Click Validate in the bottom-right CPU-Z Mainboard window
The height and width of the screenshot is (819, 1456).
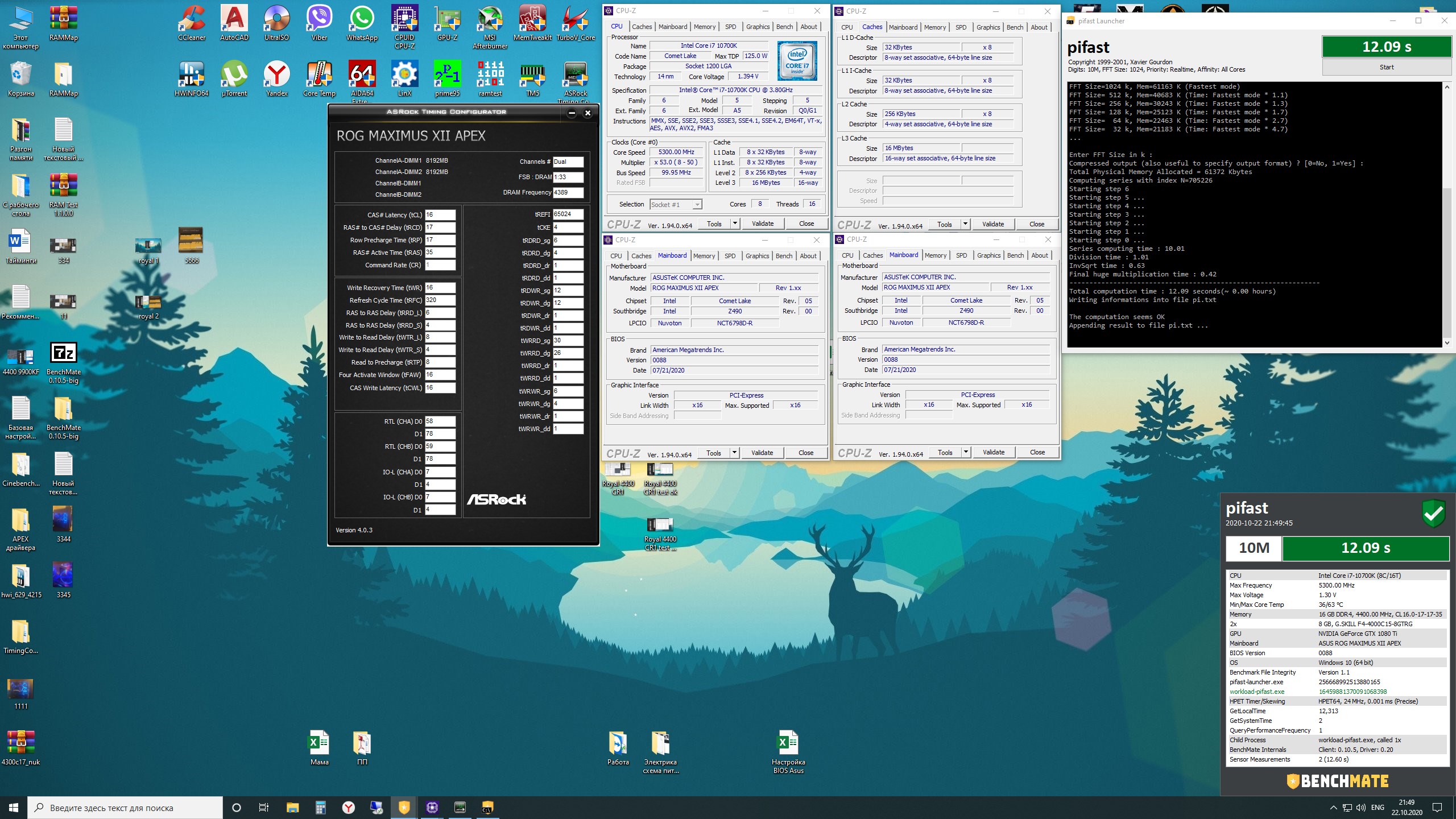[994, 452]
